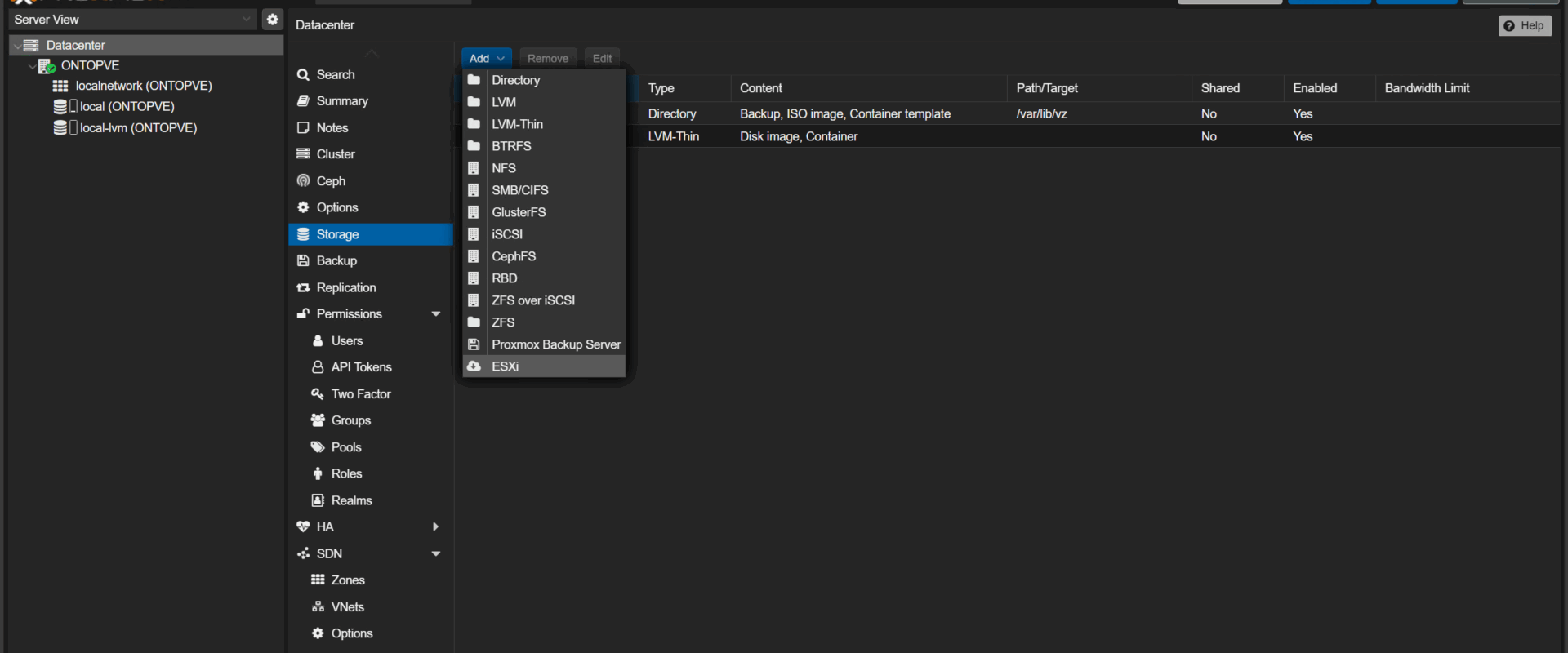Click the Groups people icon
1568x653 pixels.
tap(318, 420)
